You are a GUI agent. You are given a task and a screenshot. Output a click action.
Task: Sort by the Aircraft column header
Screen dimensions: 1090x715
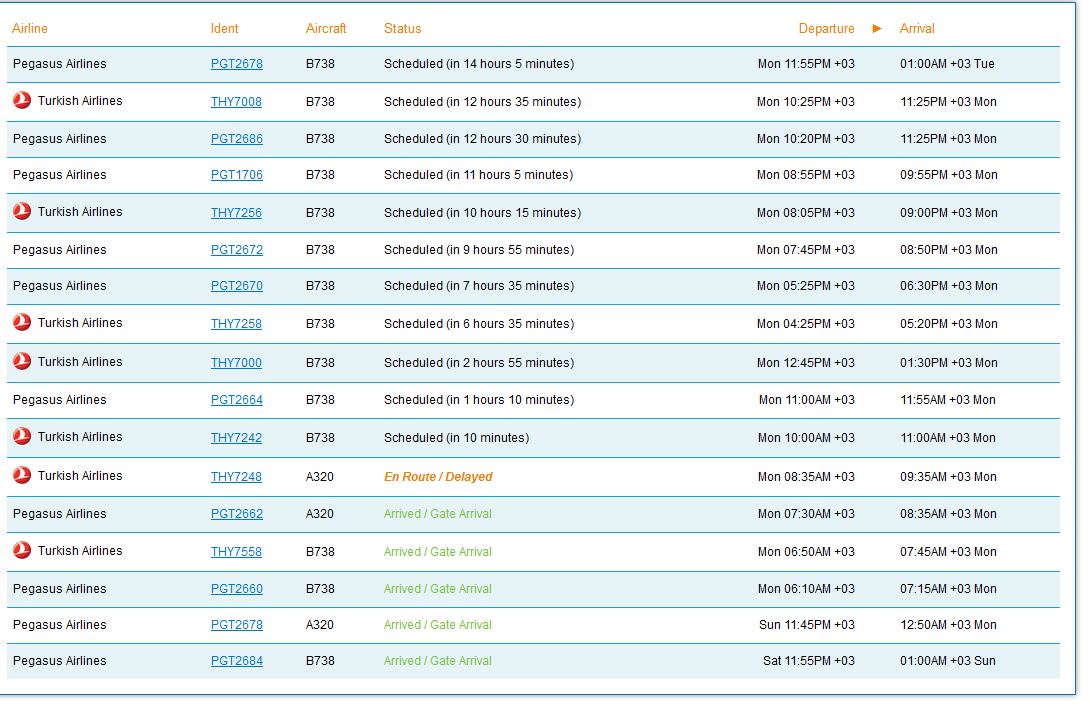[326, 28]
